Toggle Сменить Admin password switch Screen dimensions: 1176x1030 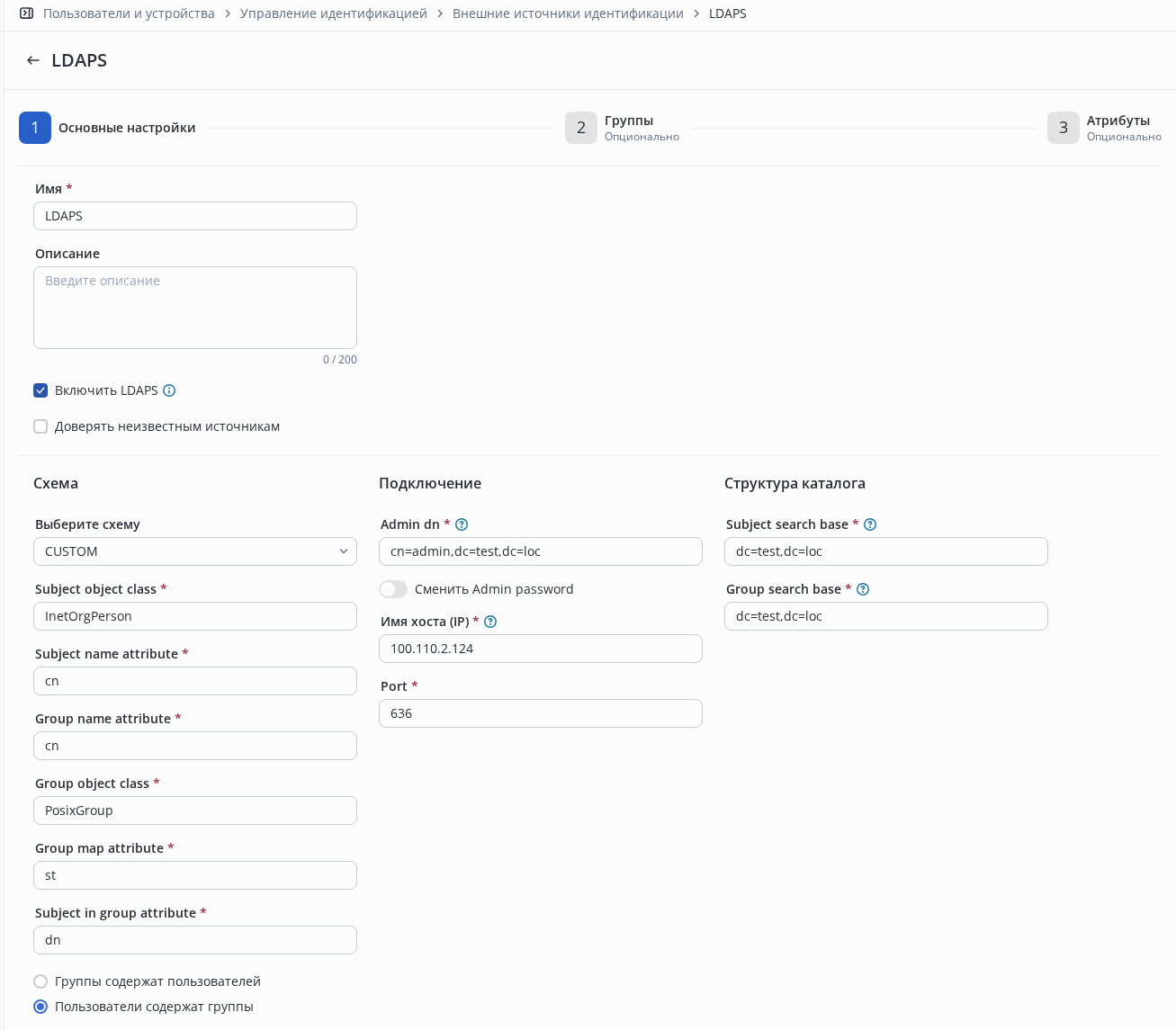point(393,589)
